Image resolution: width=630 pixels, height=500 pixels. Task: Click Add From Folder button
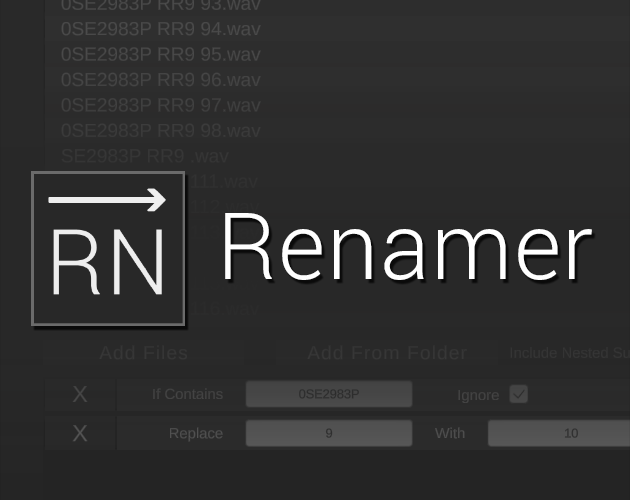click(x=387, y=353)
